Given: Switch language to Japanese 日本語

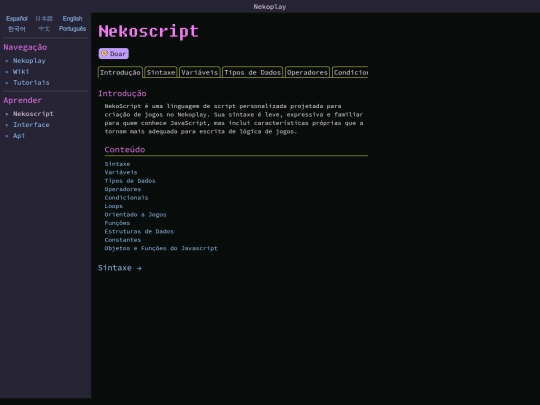Looking at the screenshot, I should (x=44, y=19).
